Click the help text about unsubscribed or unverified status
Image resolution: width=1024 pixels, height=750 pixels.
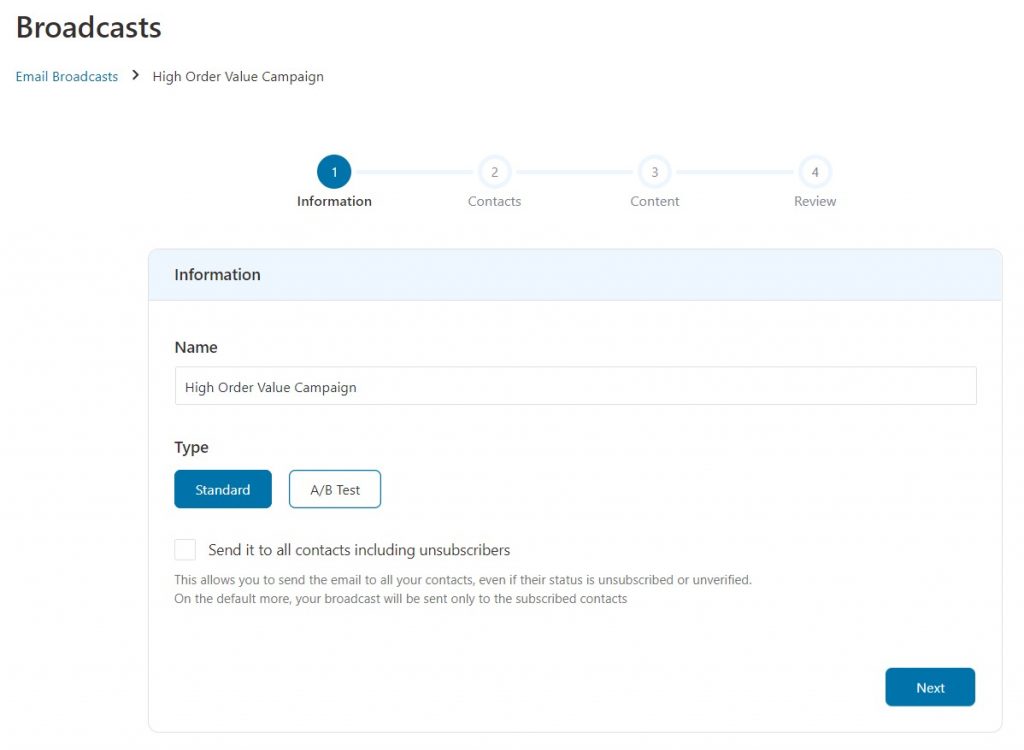pos(463,579)
